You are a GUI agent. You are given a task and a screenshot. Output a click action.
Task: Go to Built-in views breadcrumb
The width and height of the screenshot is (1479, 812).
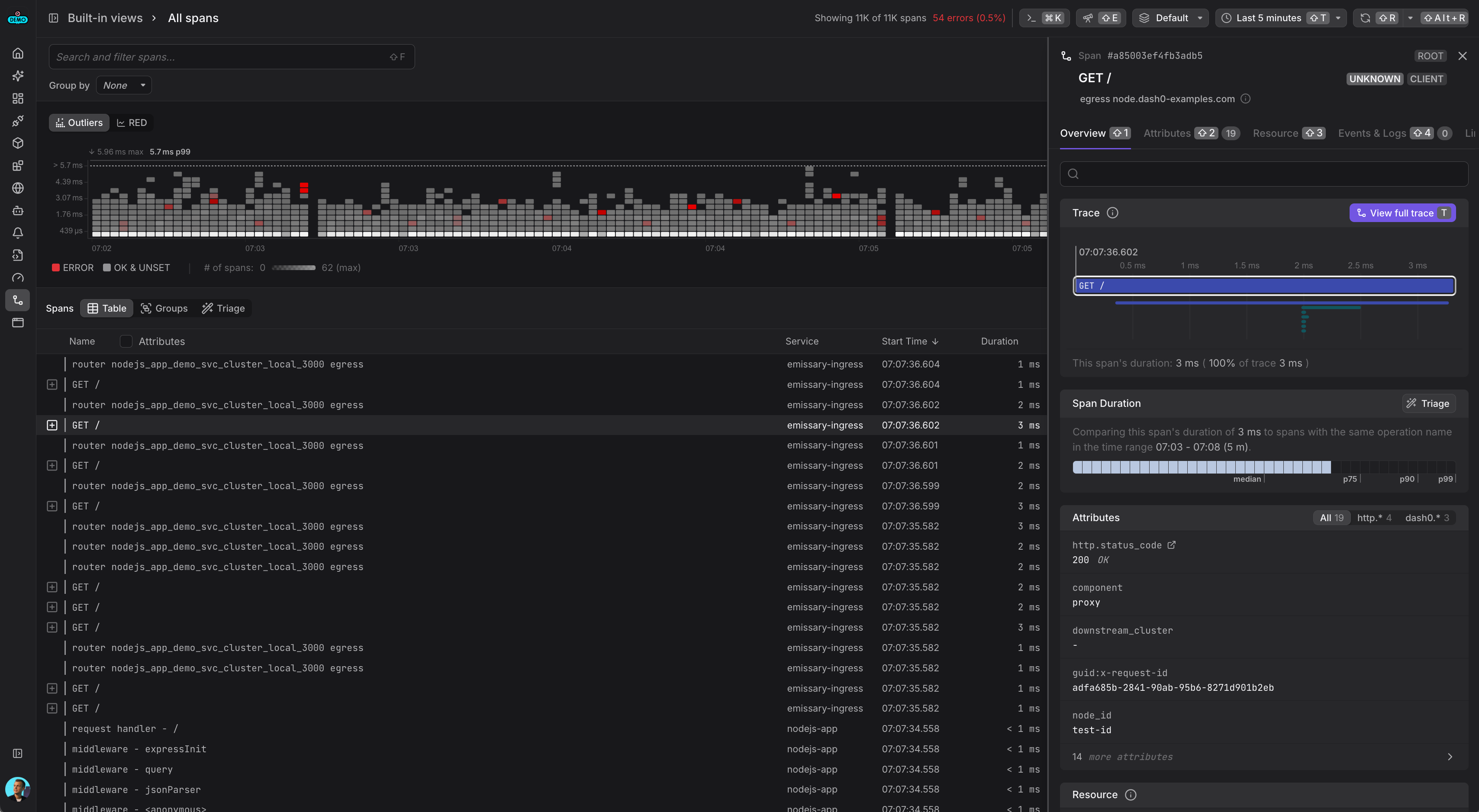coord(105,18)
